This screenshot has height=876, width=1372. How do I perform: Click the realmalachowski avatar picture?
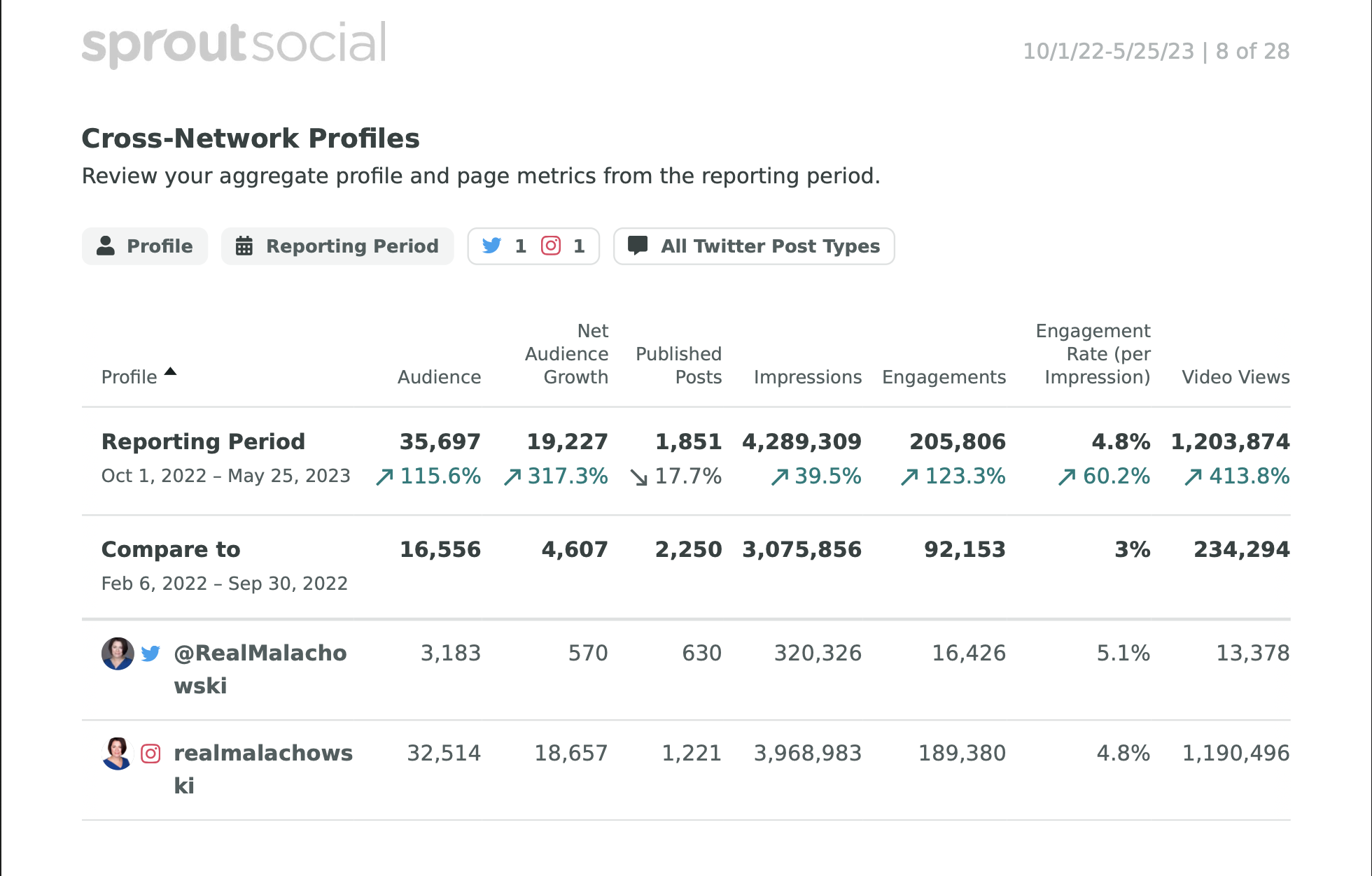click(117, 754)
